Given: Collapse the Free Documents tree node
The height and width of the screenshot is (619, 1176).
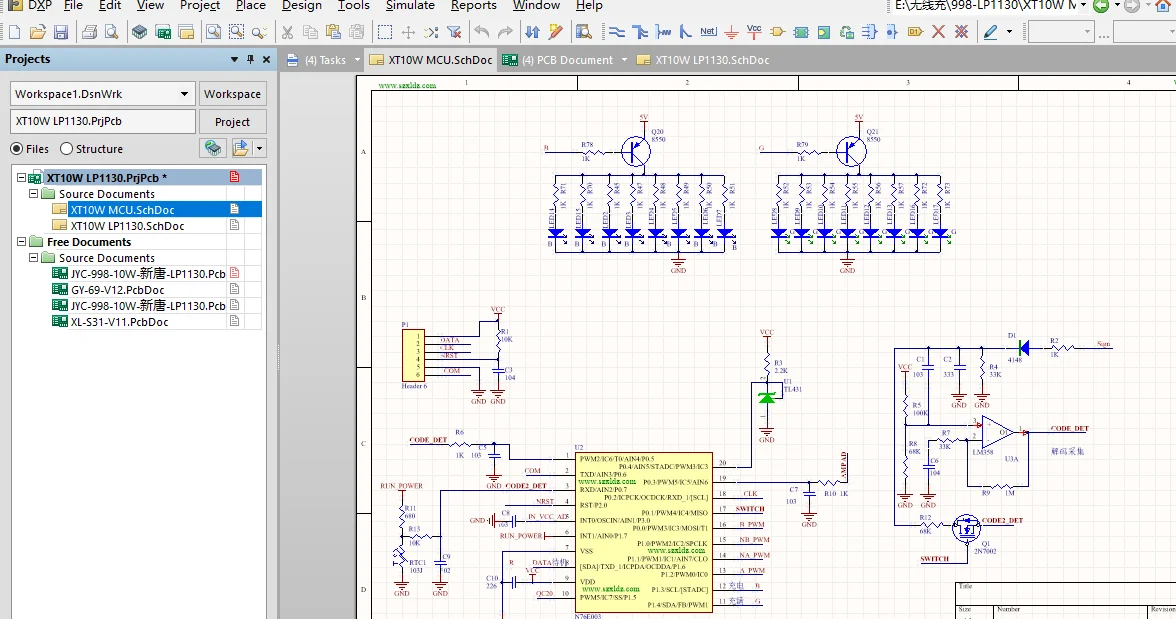Looking at the screenshot, I should (21, 242).
